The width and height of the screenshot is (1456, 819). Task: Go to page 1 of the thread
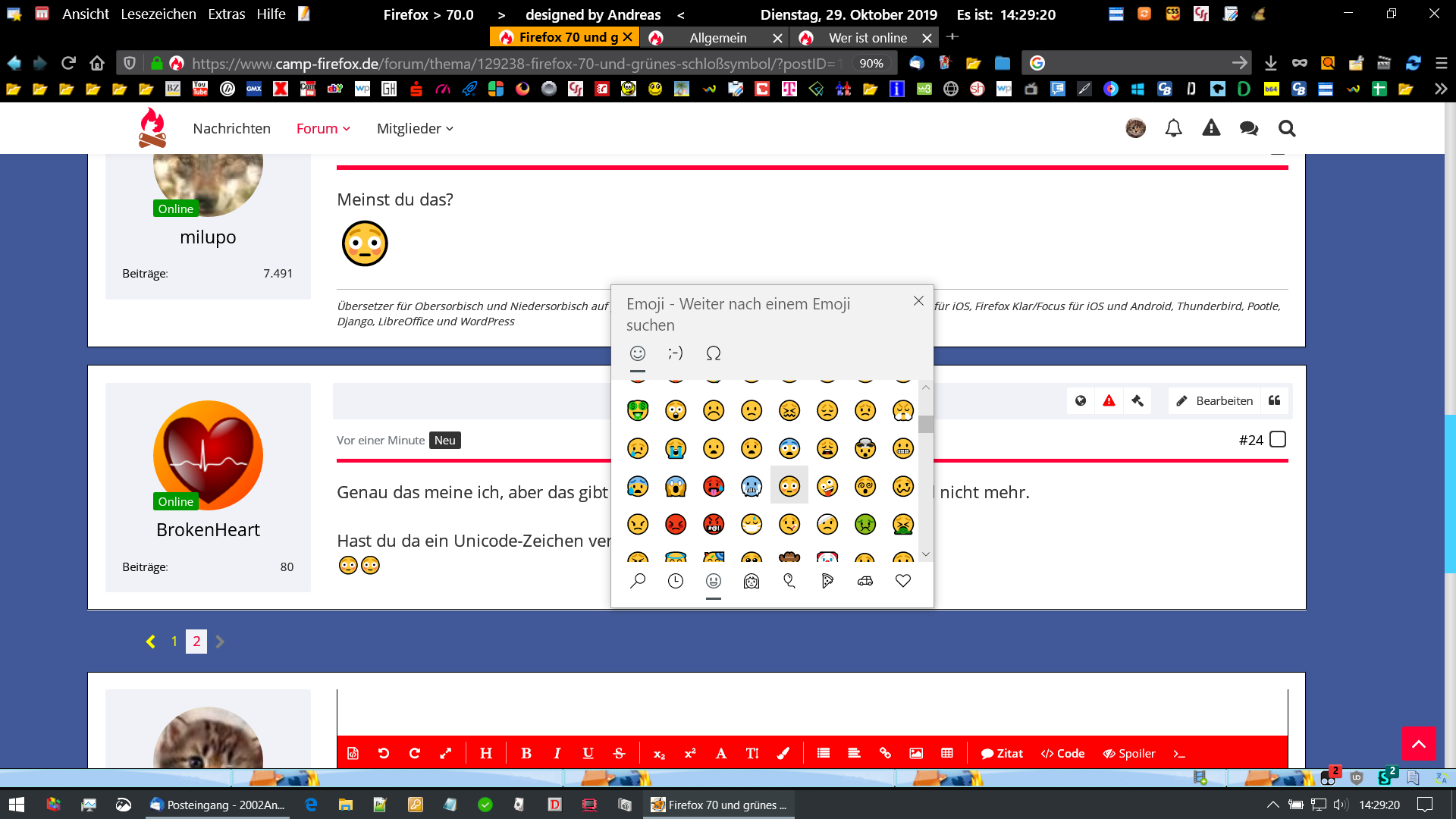(174, 642)
